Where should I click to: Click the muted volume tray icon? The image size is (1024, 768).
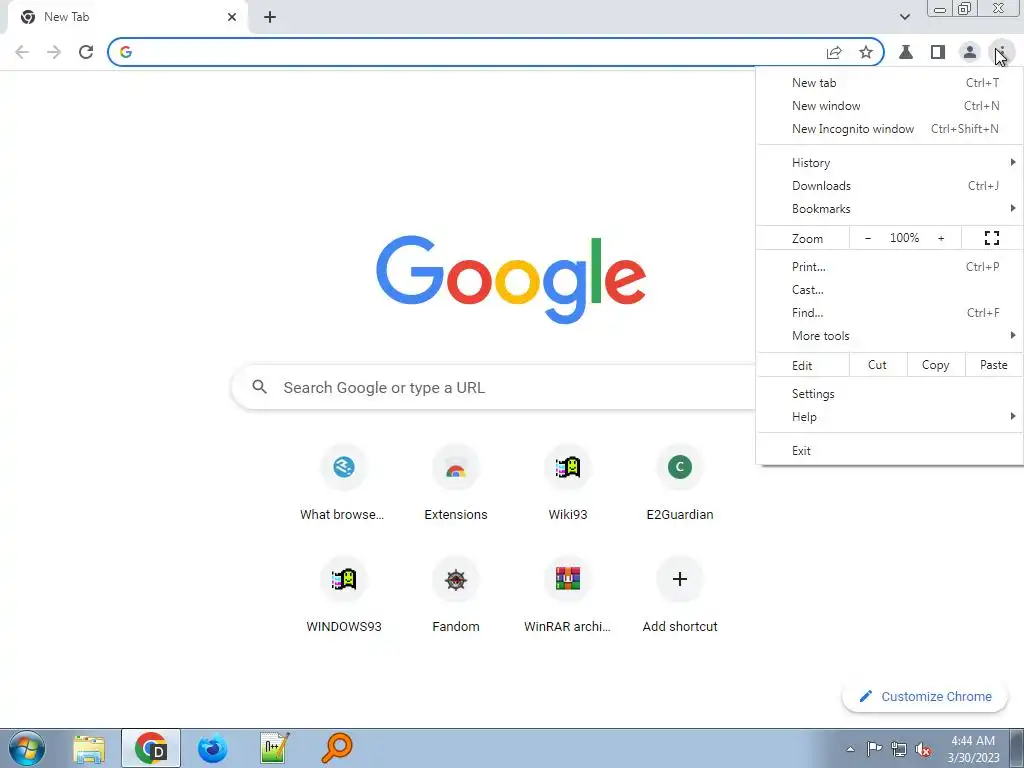[923, 749]
